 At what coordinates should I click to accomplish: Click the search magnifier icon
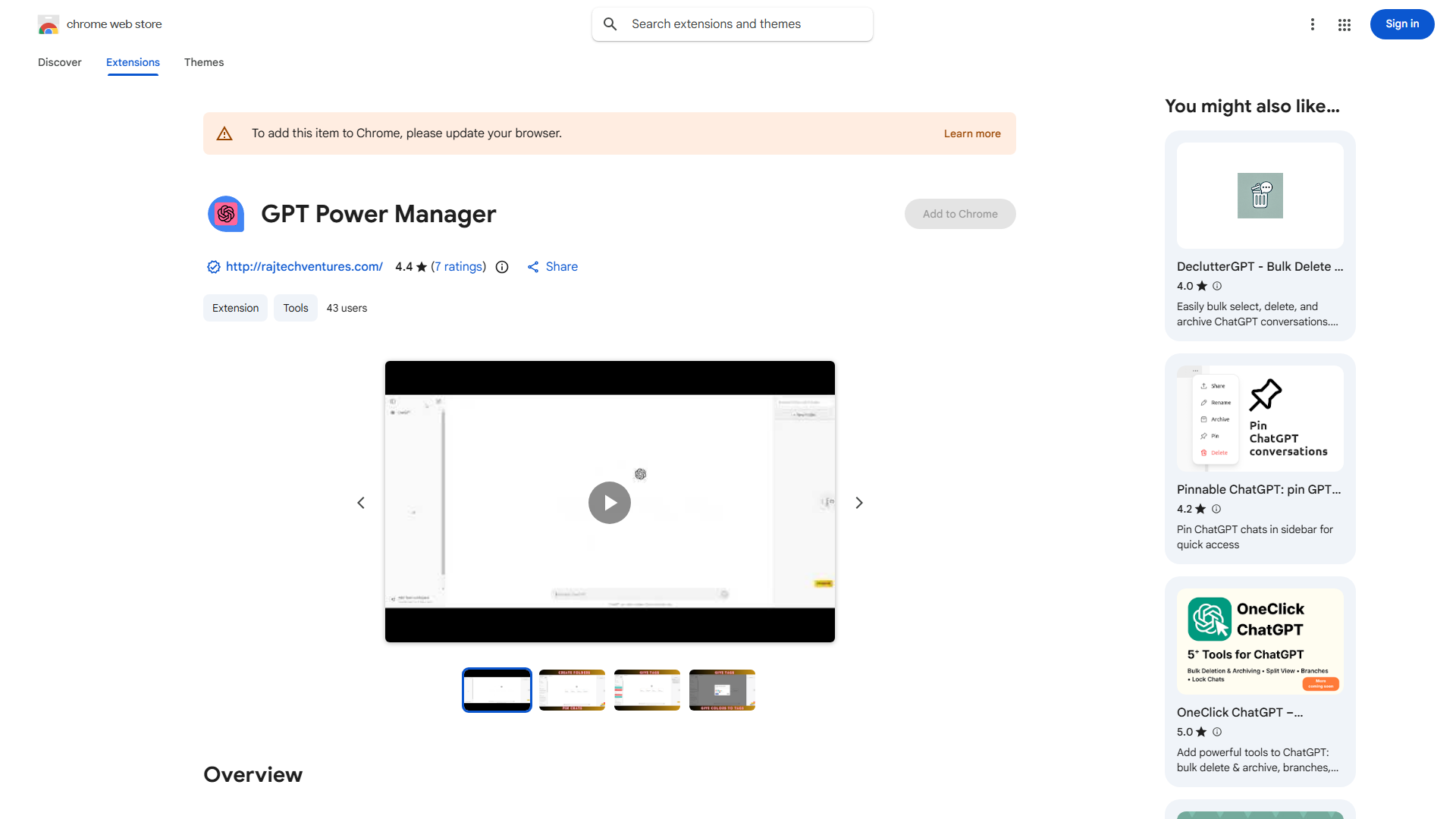click(610, 24)
